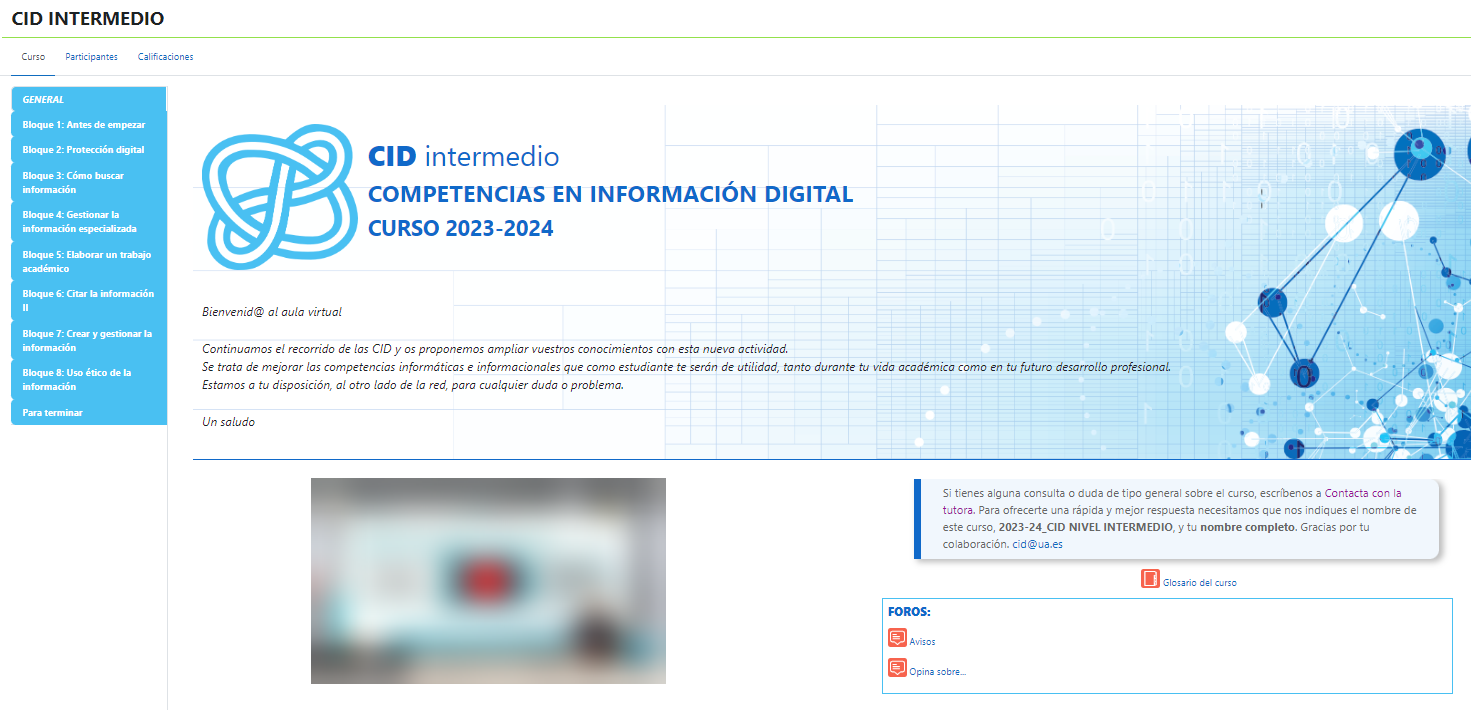Viewport: 1471px width, 718px height.
Task: Click the Glosario del curso book icon
Action: pyautogui.click(x=1150, y=579)
